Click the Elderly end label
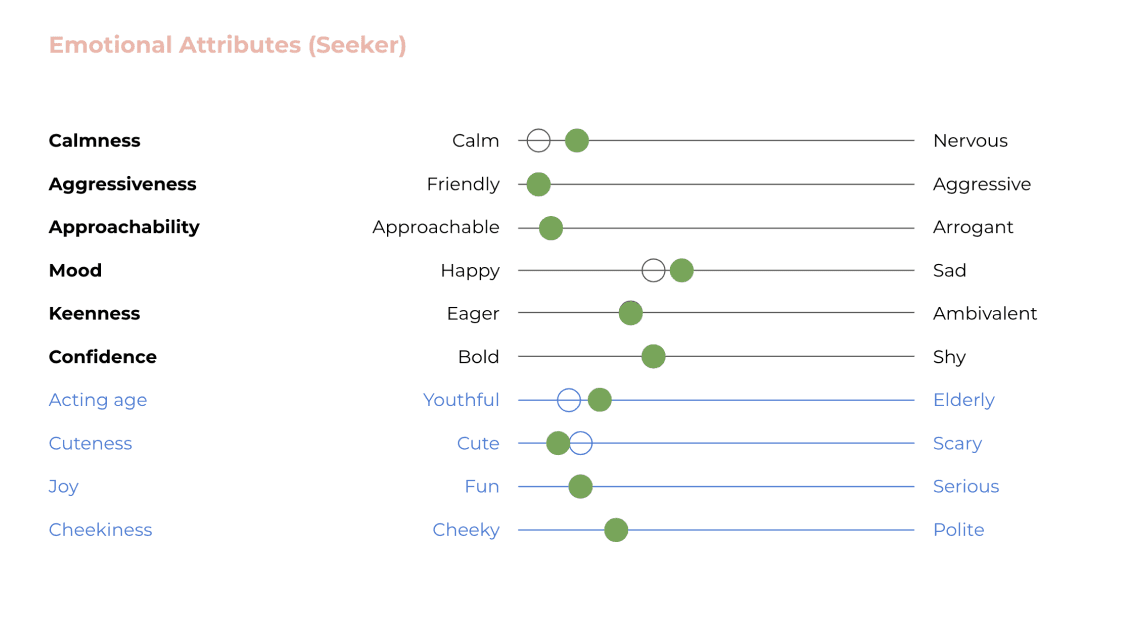 pos(963,400)
